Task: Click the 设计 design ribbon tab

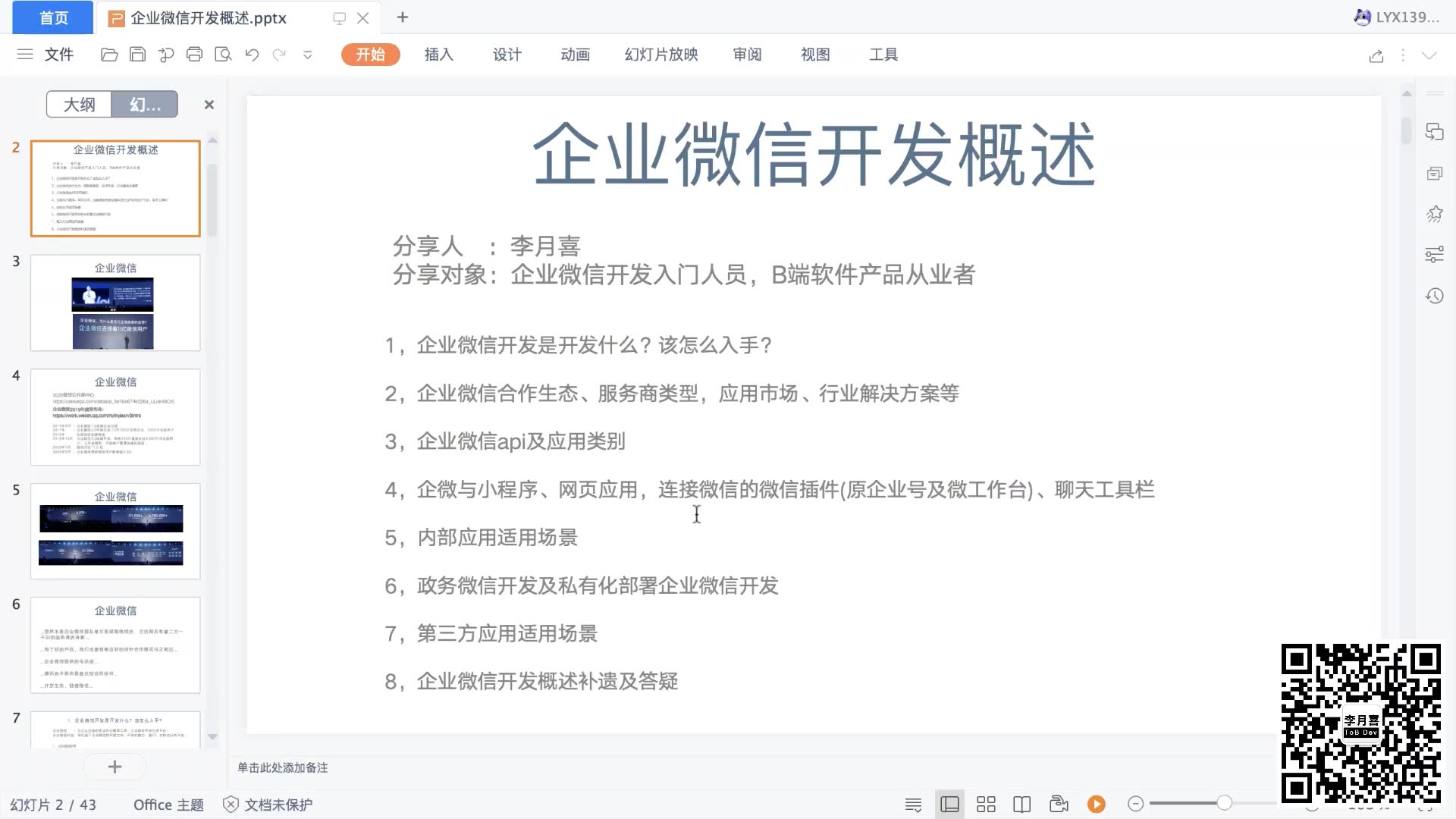Action: [x=506, y=54]
